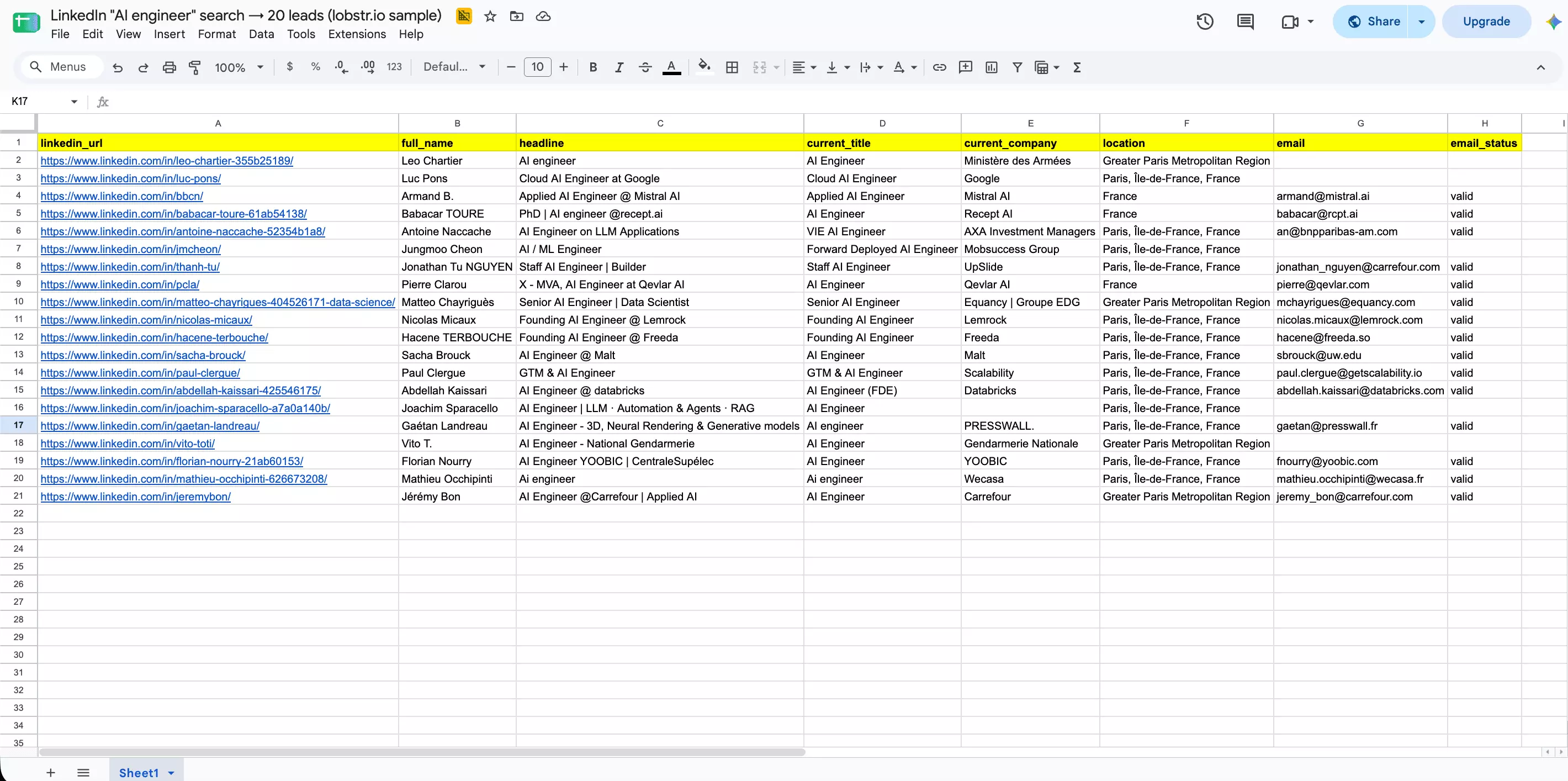Image resolution: width=1568 pixels, height=781 pixels.
Task: Click the Undo icon
Action: pos(118,67)
